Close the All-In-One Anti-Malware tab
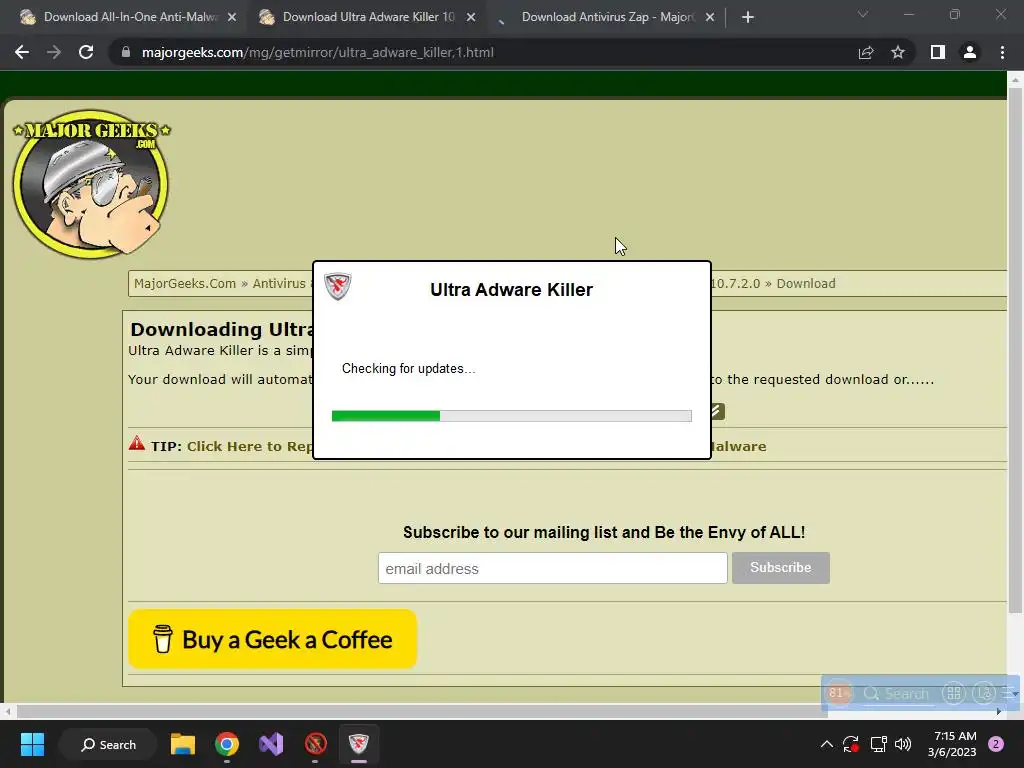 (x=232, y=17)
